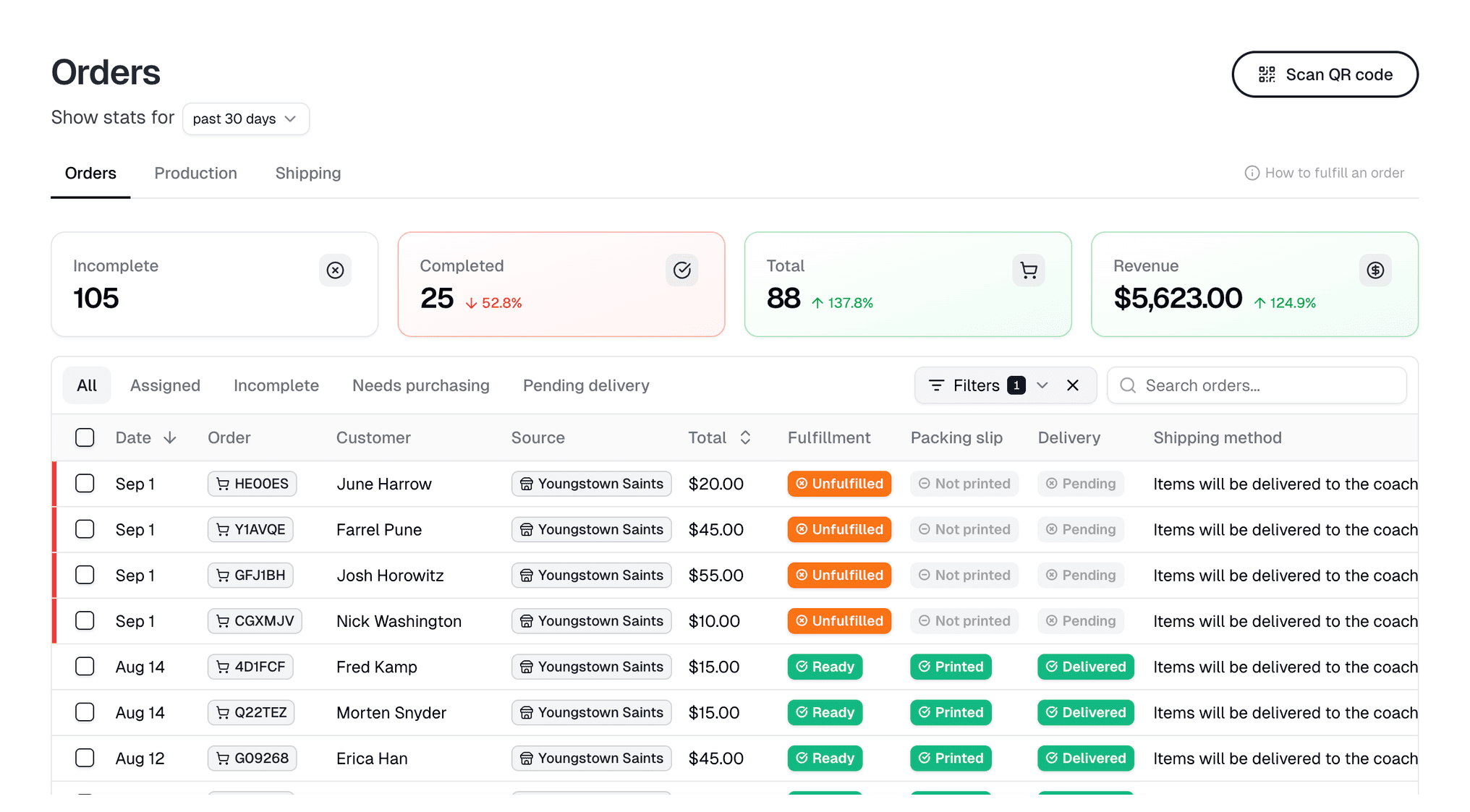Viewport: 1470px width, 812px height.
Task: Select the All orders tab
Action: (87, 385)
